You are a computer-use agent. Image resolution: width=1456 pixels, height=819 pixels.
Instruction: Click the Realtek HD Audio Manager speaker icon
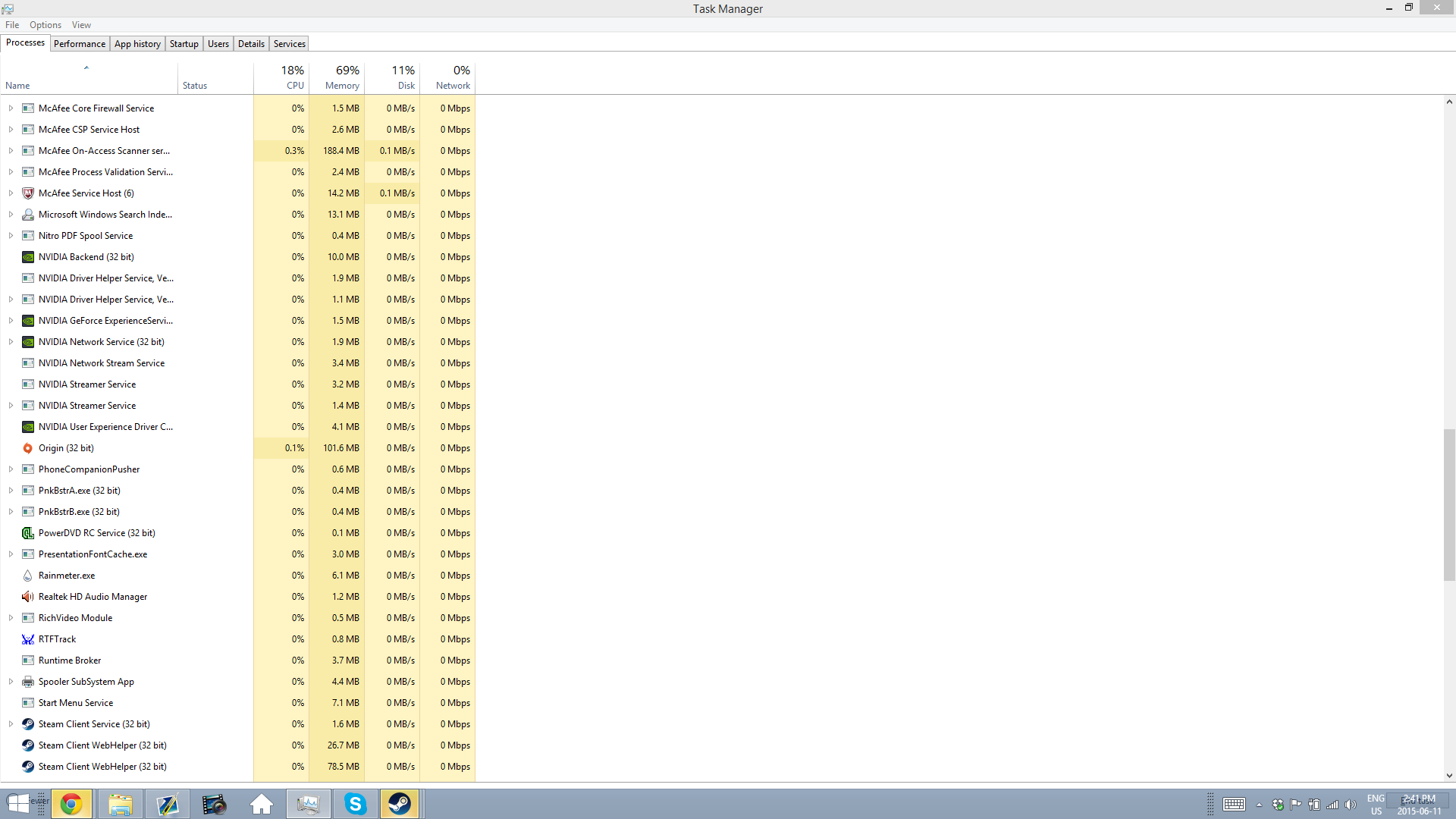28,597
